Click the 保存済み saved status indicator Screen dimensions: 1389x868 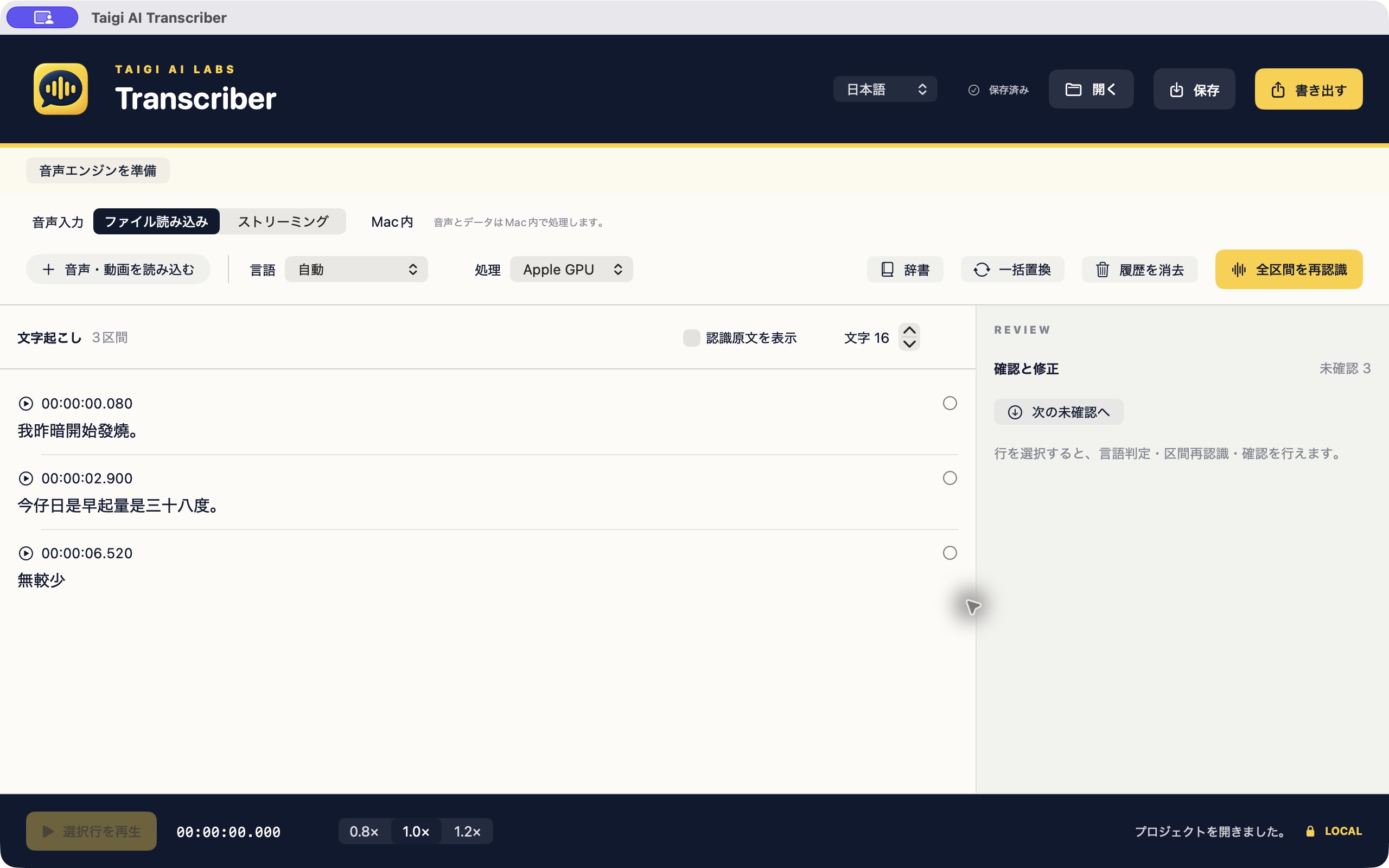pyautogui.click(x=998, y=90)
